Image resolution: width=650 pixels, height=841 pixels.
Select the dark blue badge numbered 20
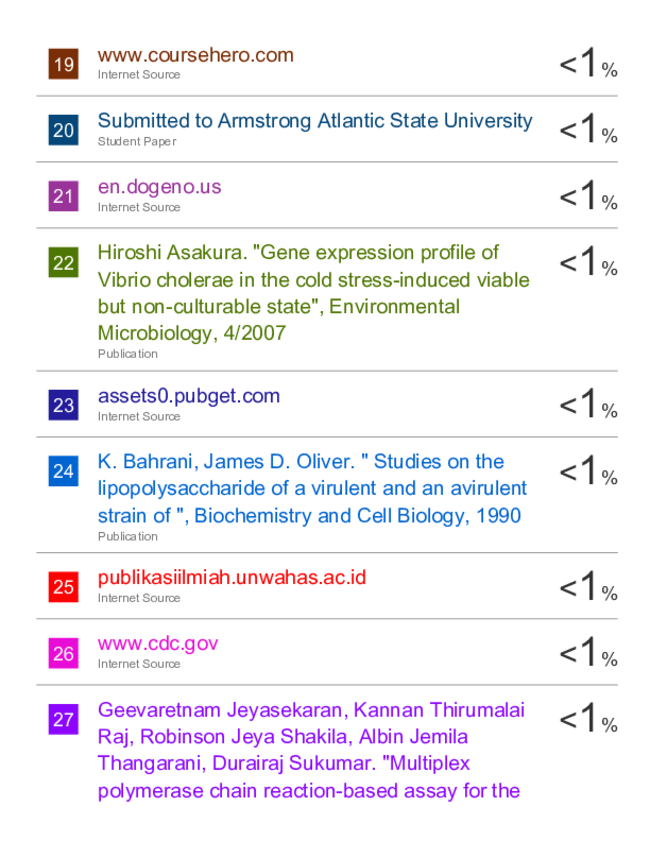tap(63, 130)
